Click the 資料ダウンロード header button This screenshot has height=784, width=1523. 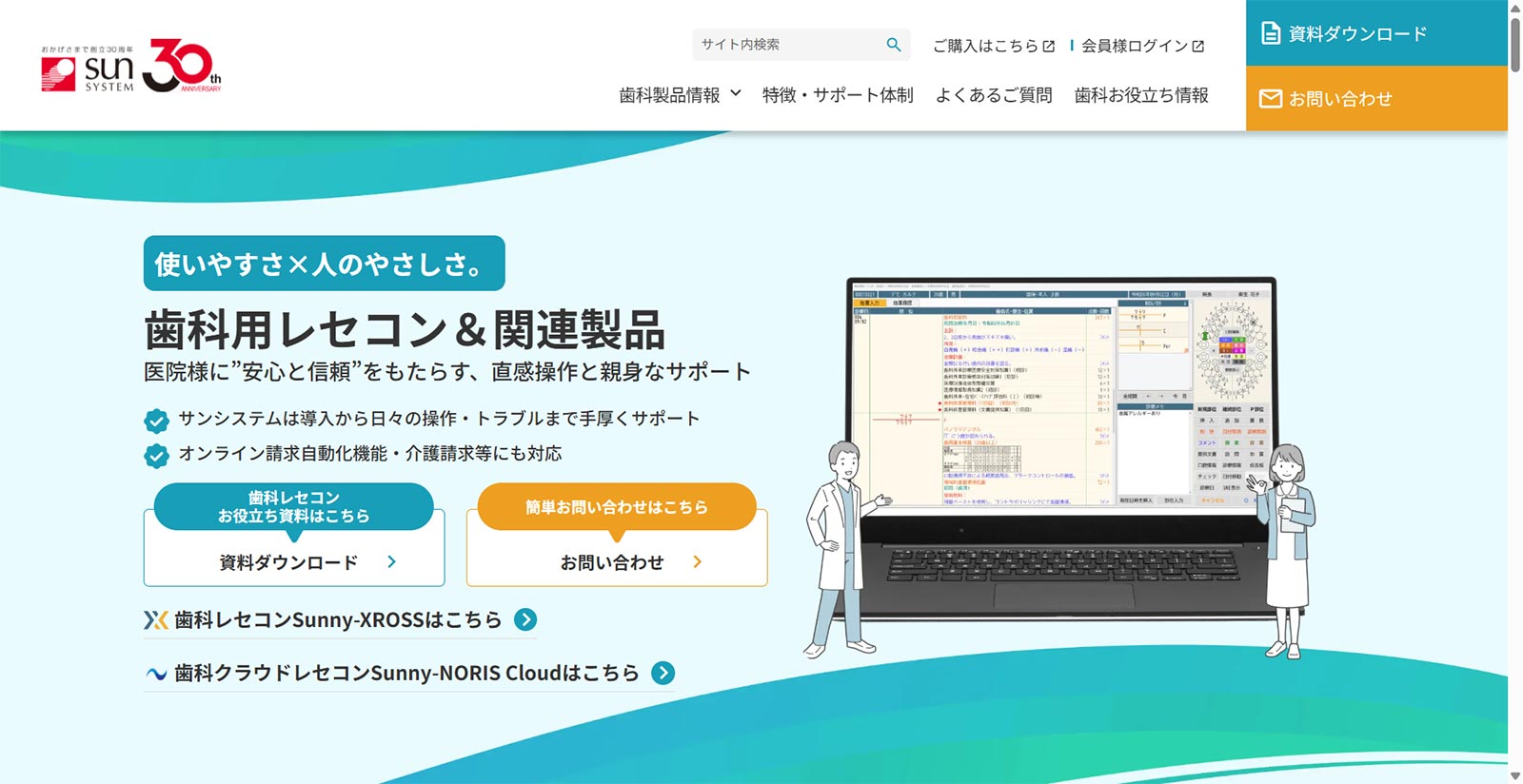pyautogui.click(x=1376, y=33)
